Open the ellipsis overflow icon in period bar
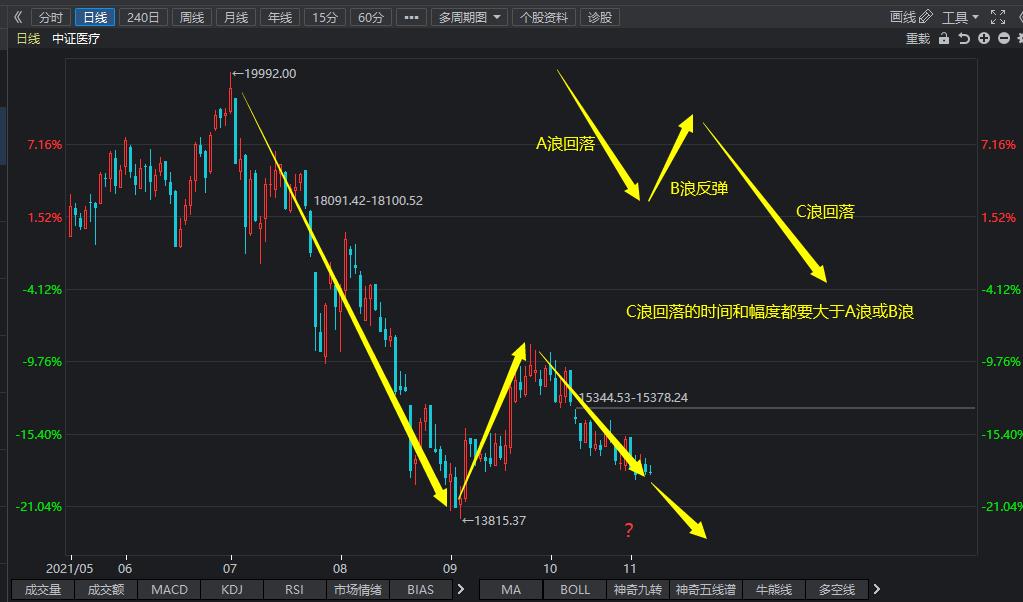 click(410, 16)
